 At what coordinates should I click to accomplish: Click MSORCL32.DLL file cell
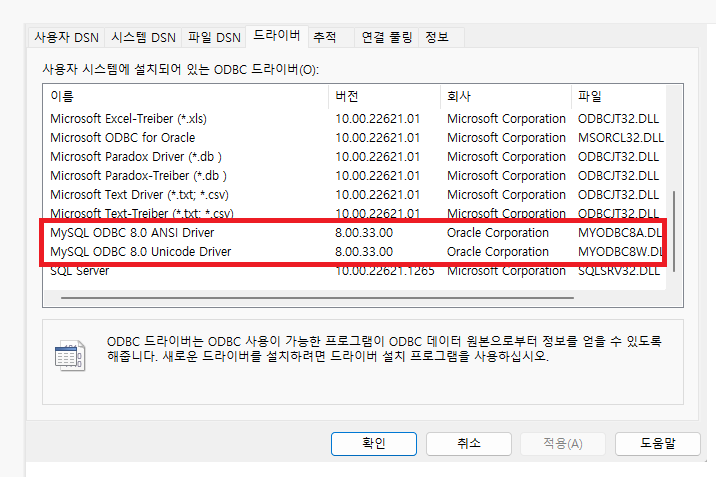point(621,138)
